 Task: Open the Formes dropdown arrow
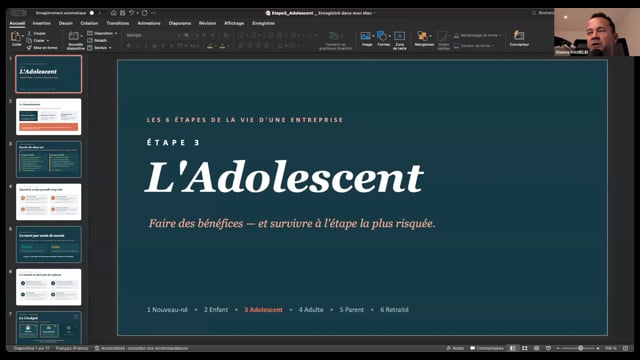(389, 36)
